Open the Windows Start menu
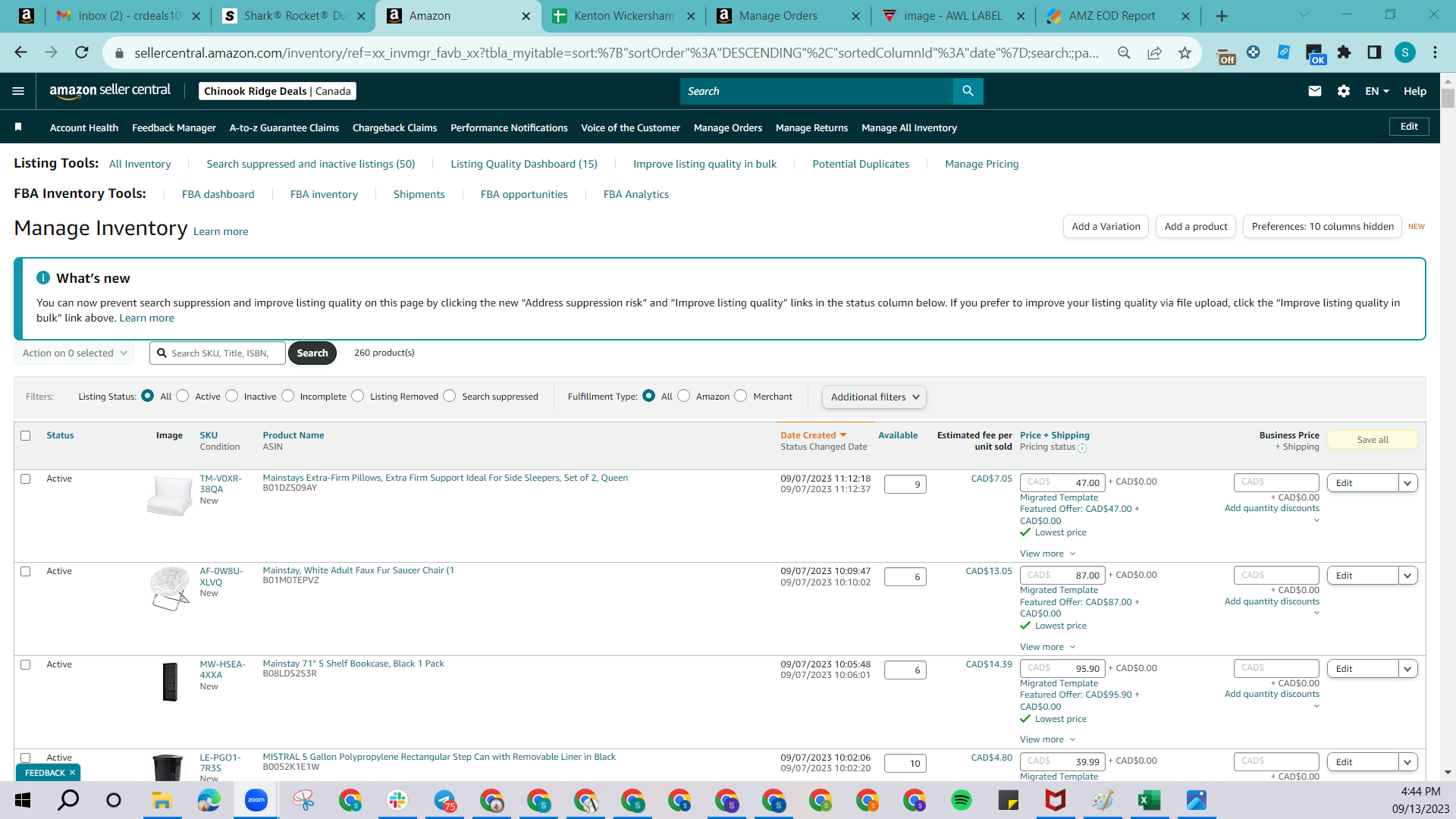 pos(23,800)
